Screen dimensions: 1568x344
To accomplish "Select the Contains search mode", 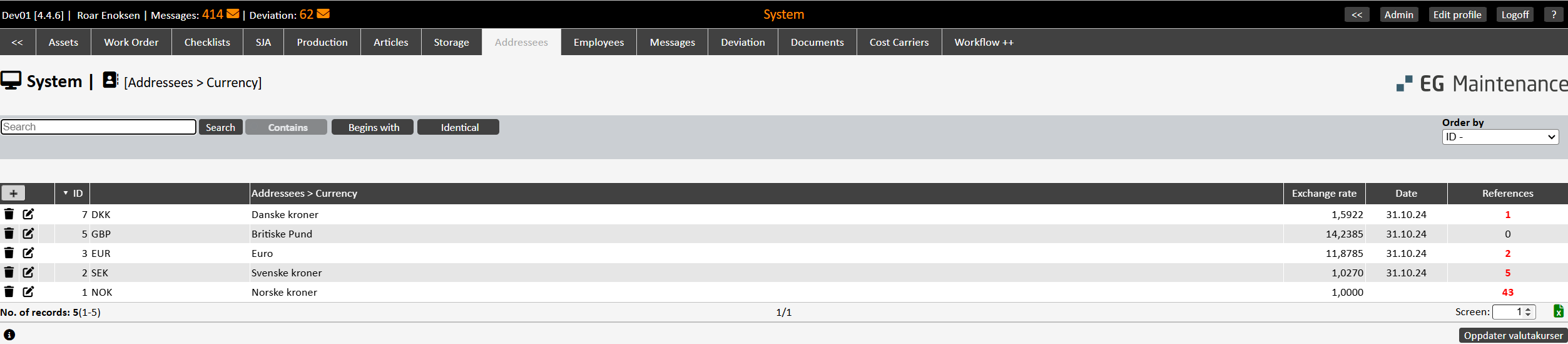I will click(x=287, y=127).
